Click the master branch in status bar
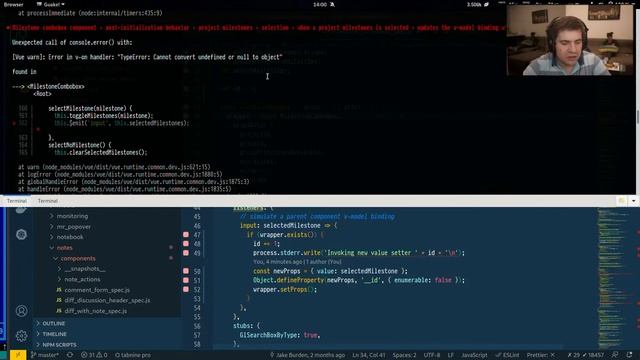The image size is (640, 360). pos(44,355)
